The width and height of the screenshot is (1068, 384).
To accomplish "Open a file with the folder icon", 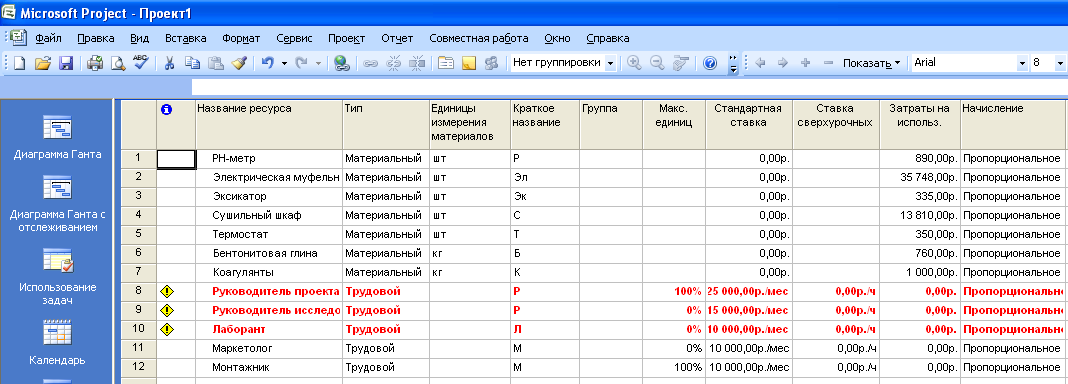I will 43,63.
